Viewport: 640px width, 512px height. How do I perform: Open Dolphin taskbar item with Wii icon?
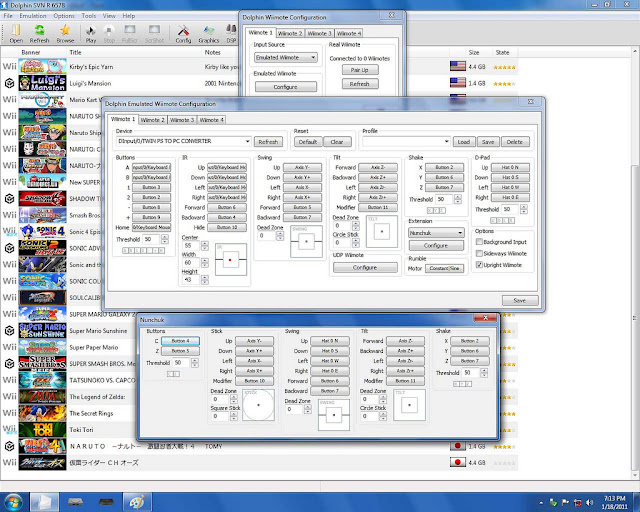pyautogui.click(x=44, y=502)
